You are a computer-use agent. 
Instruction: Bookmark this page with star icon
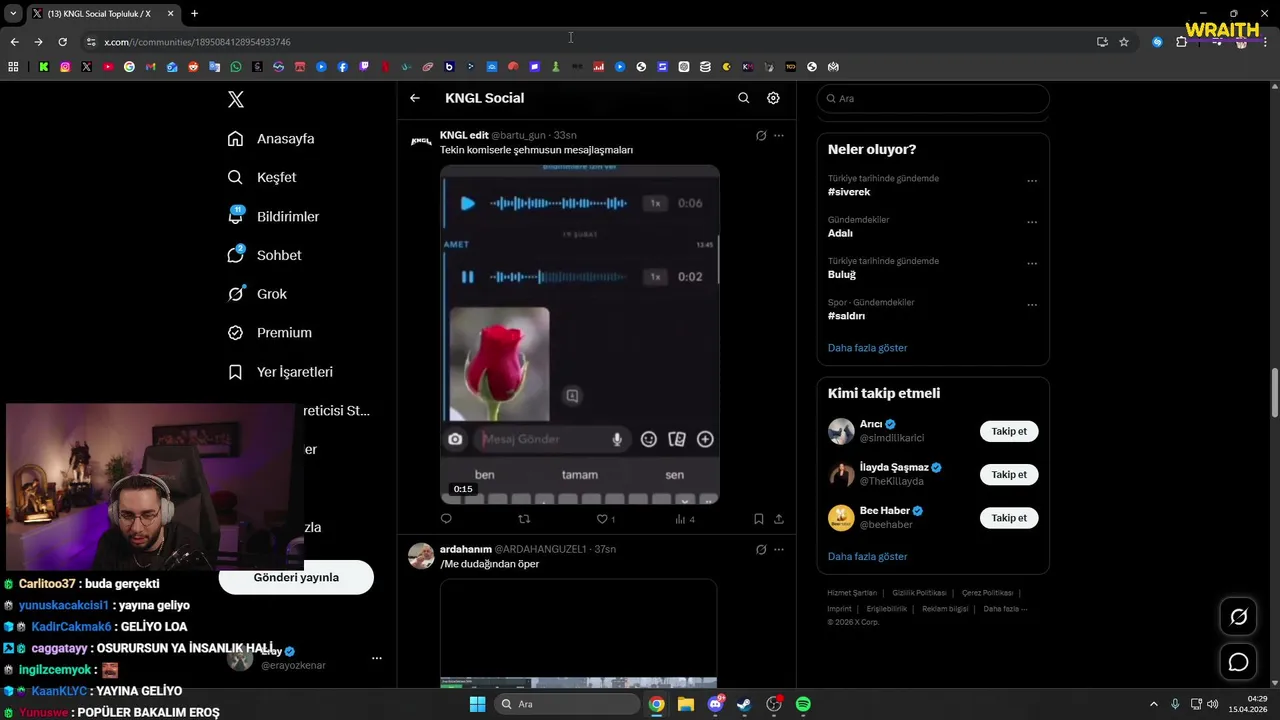click(1124, 42)
